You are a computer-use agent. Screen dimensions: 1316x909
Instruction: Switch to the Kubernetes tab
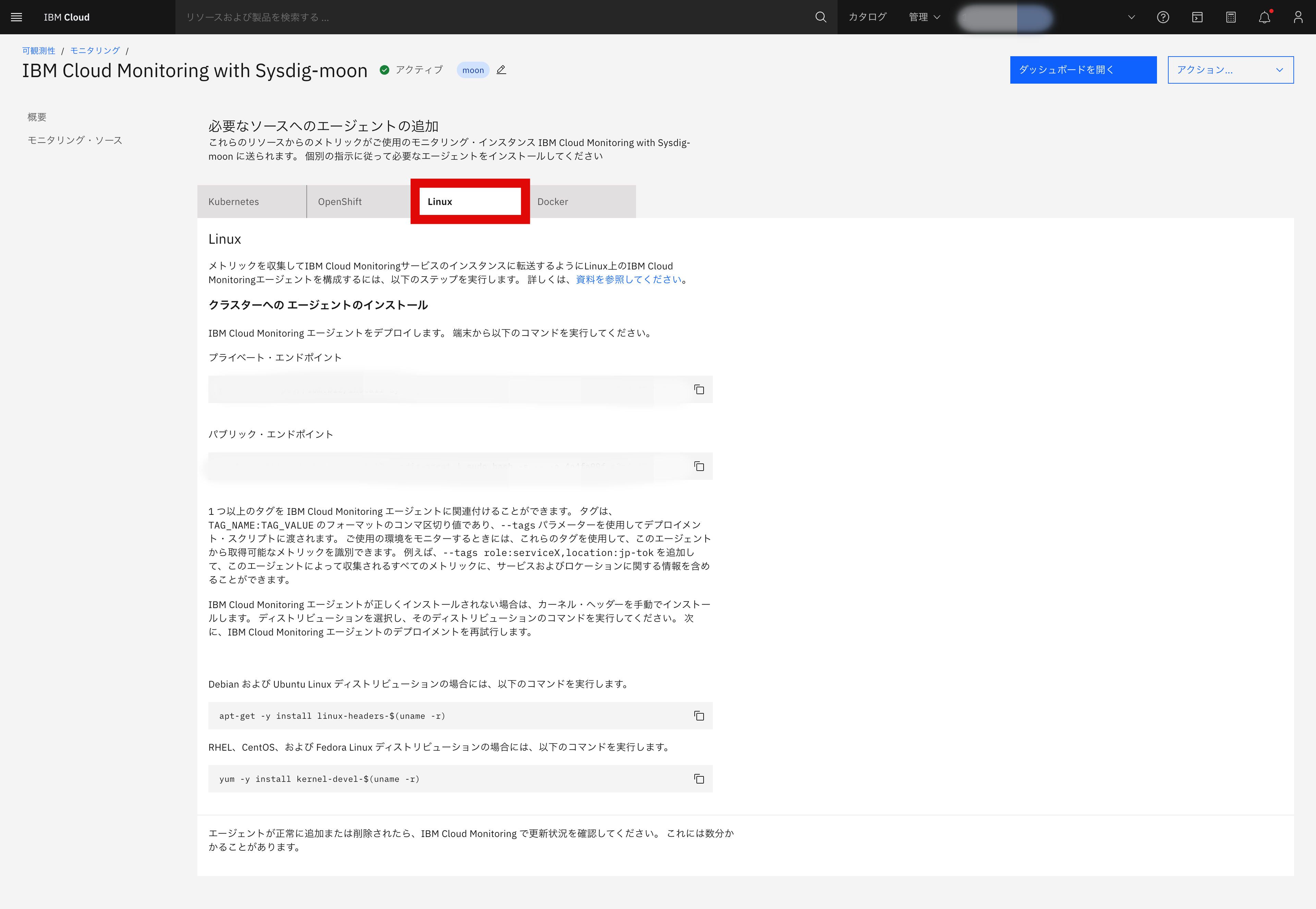click(x=233, y=201)
